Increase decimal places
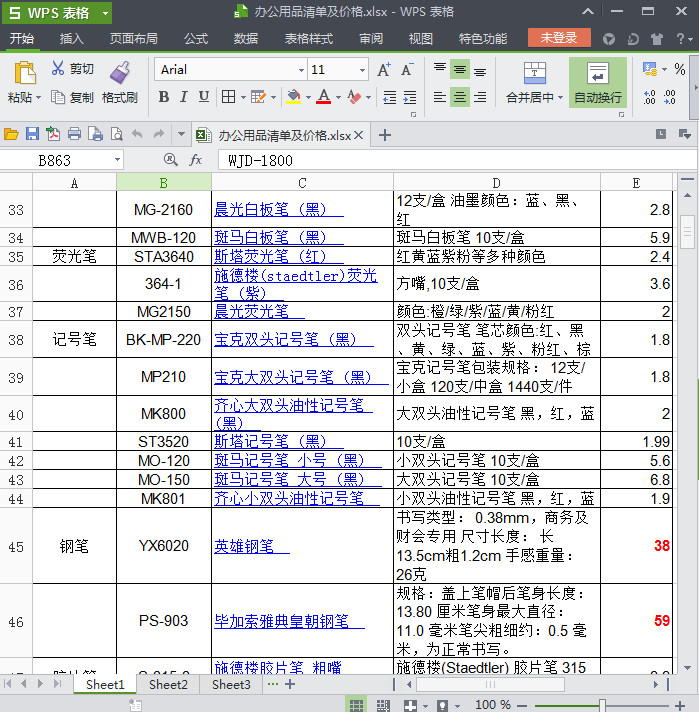The height and width of the screenshot is (712, 699). click(x=649, y=97)
